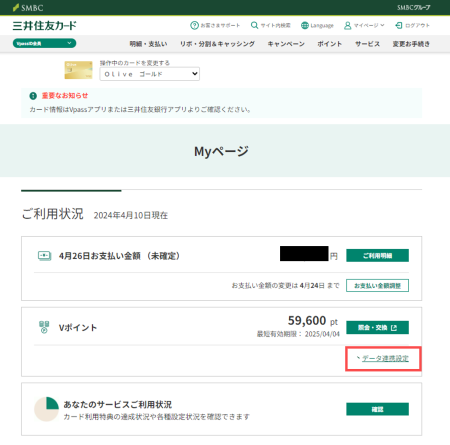The height and width of the screenshot is (445, 450).
Task: Click the Language link text
Action: point(322,26)
